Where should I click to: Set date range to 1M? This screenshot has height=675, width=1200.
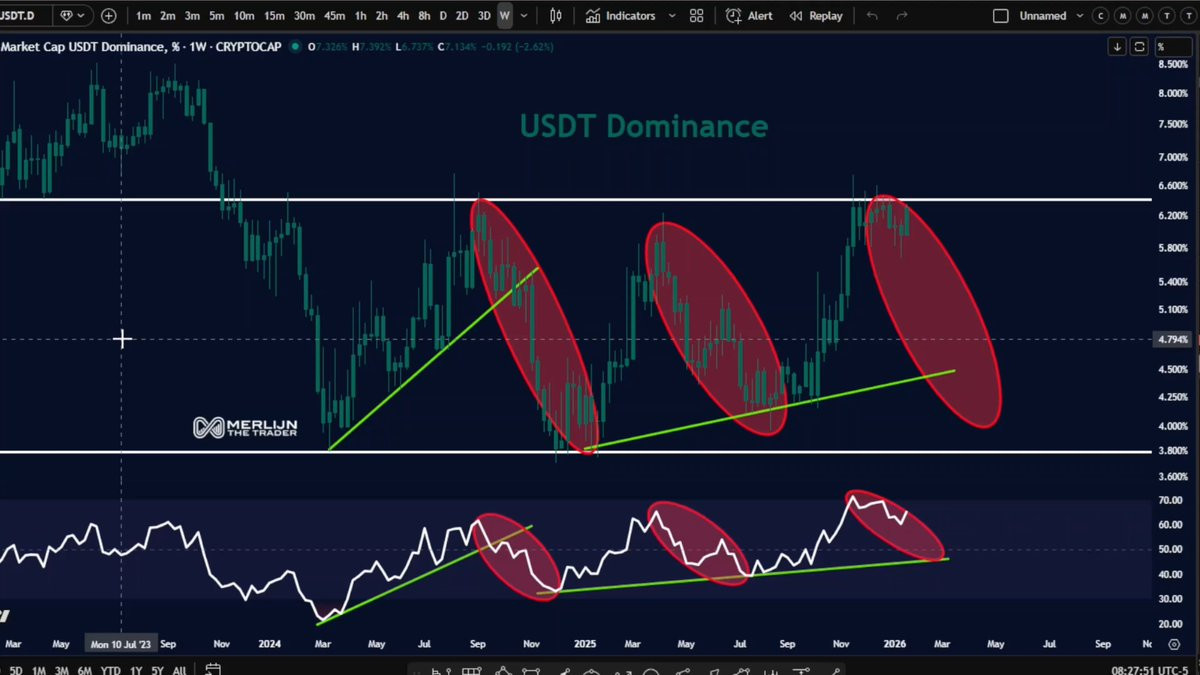(38, 670)
